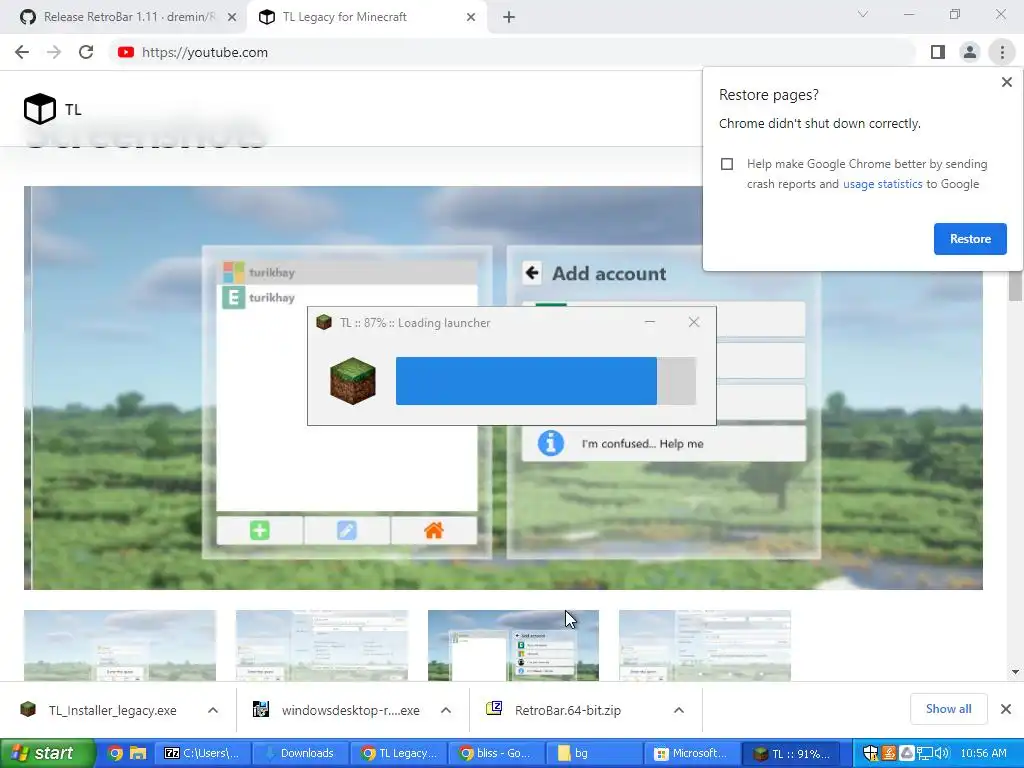Click the blue pencil edit icon
Image resolution: width=1024 pixels, height=768 pixels.
pyautogui.click(x=347, y=530)
